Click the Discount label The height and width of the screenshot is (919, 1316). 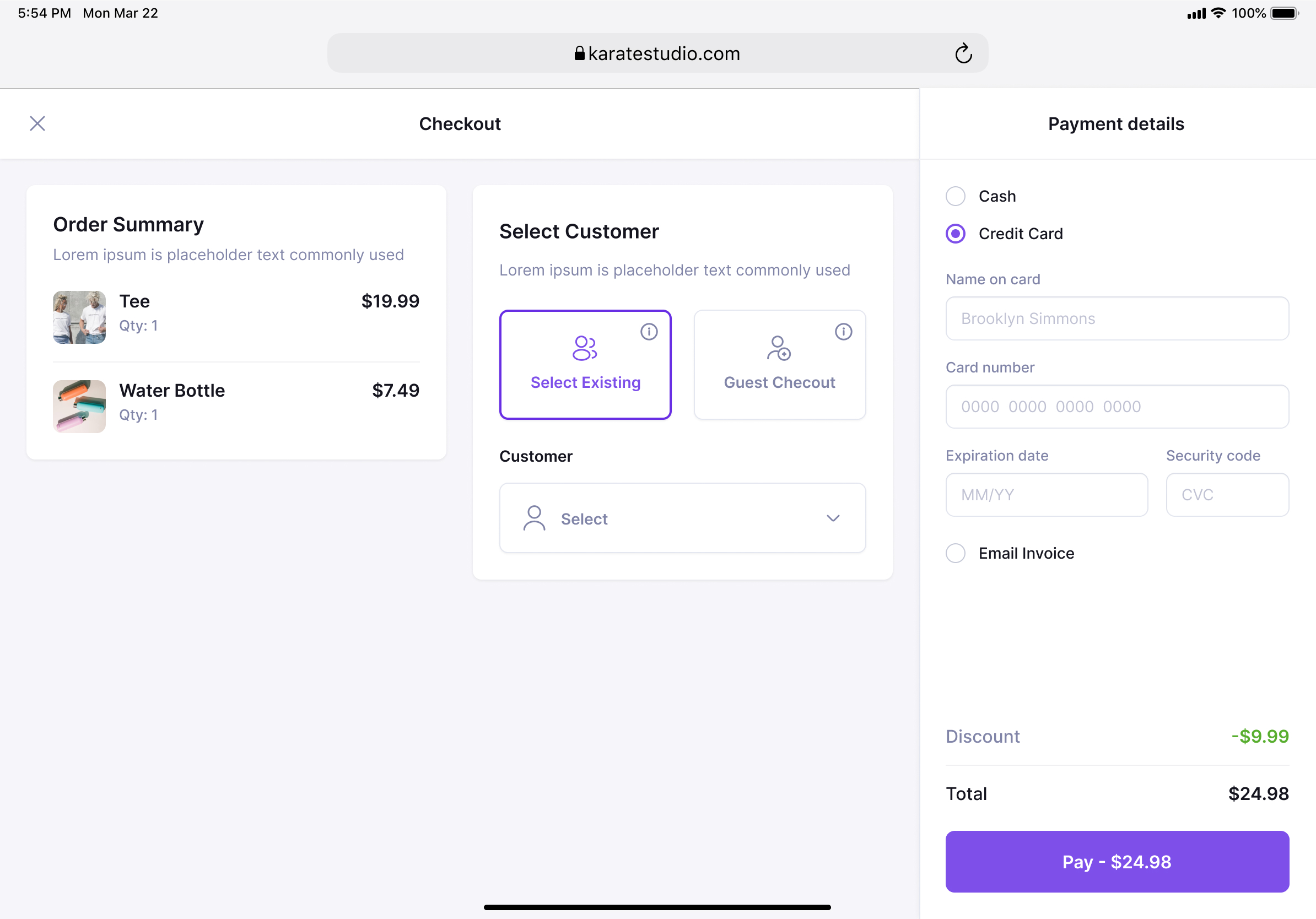tap(983, 736)
